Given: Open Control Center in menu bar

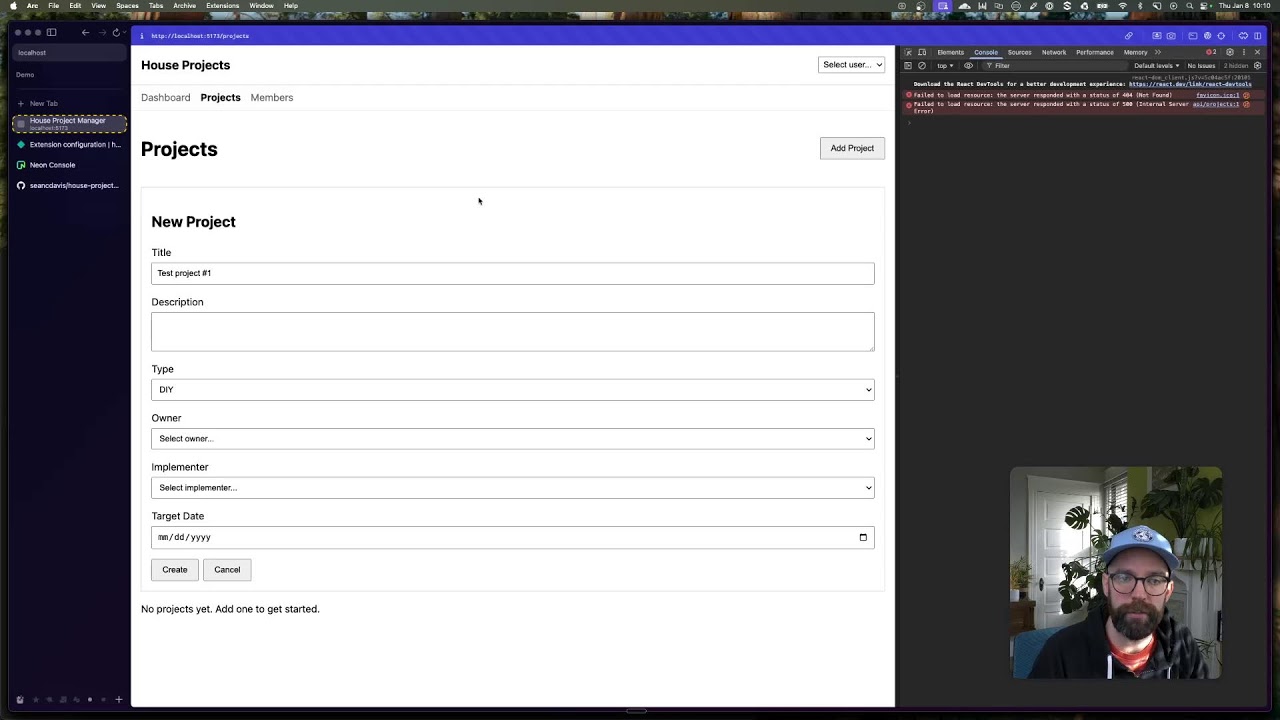Looking at the screenshot, I should (x=1203, y=6).
